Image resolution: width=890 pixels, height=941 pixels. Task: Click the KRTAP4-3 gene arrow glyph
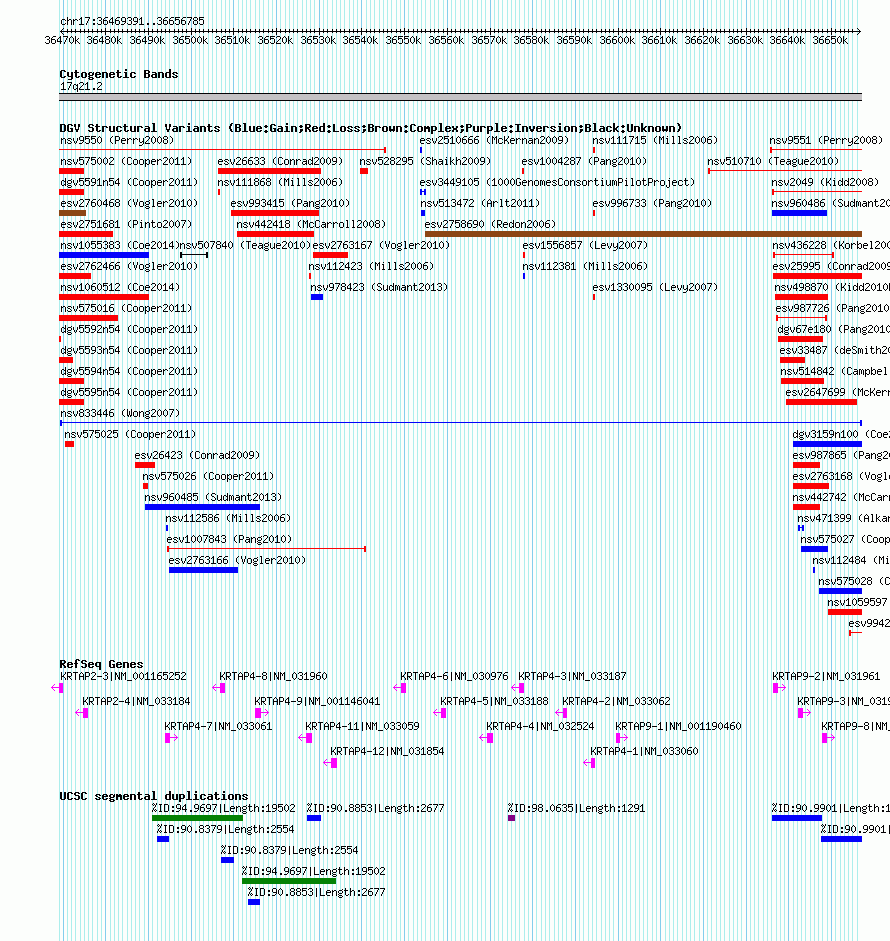tap(518, 688)
